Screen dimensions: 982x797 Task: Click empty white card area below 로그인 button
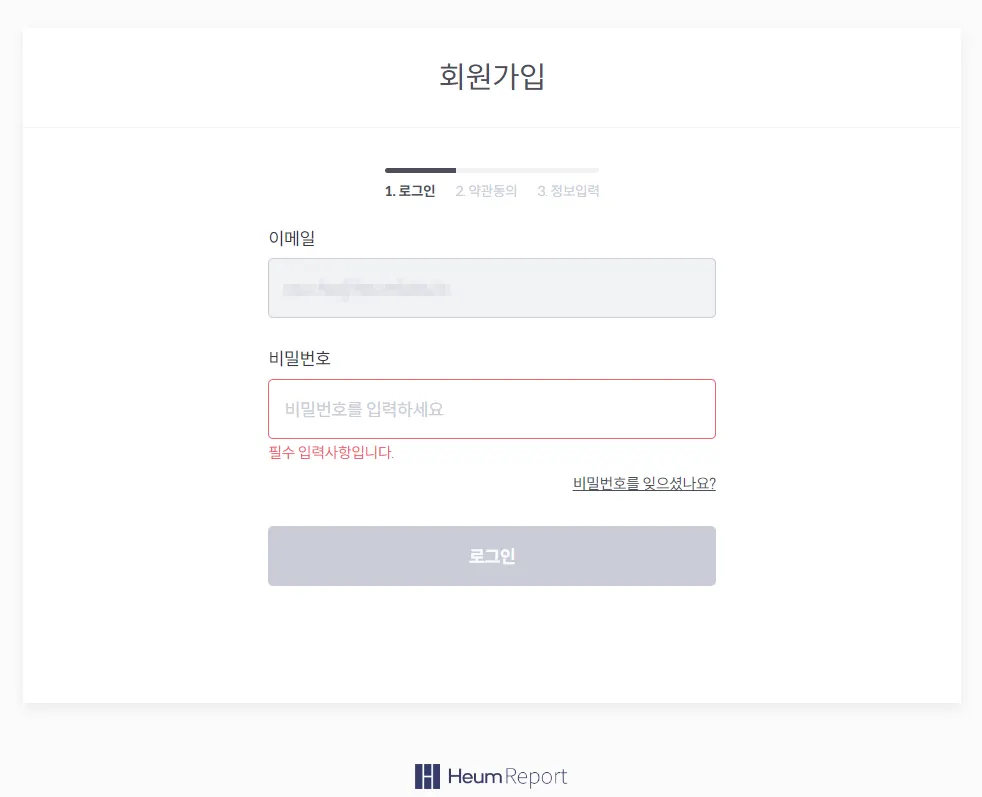[x=491, y=645]
